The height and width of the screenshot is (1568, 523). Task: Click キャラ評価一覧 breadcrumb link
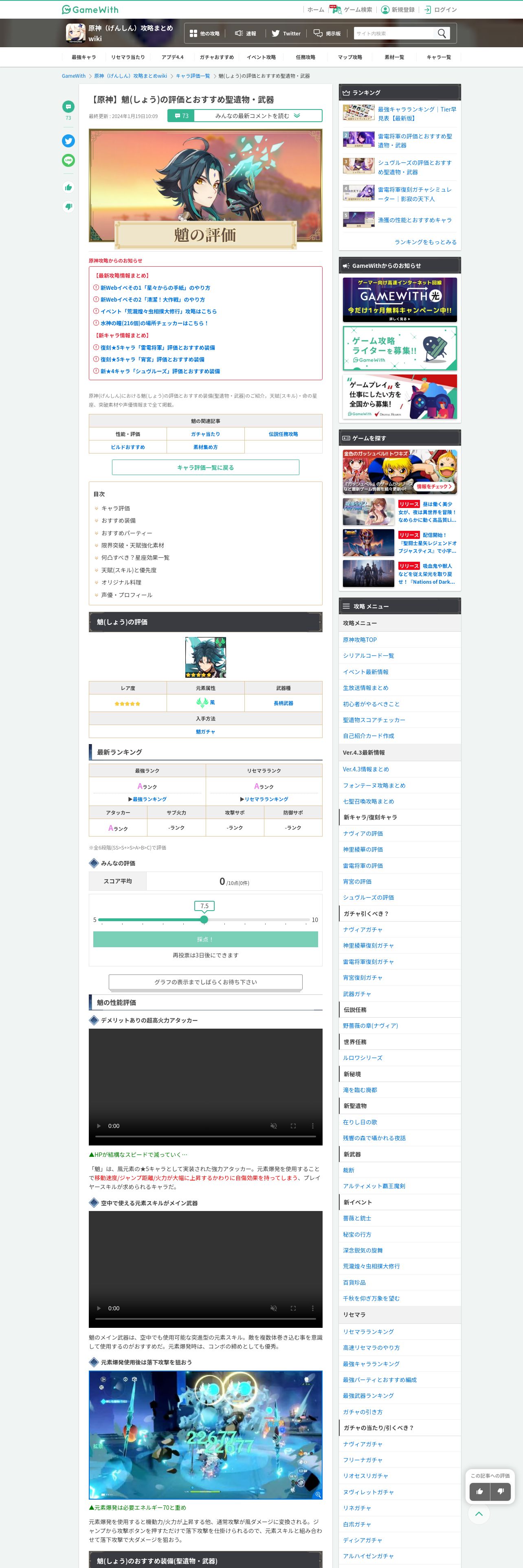click(x=192, y=76)
